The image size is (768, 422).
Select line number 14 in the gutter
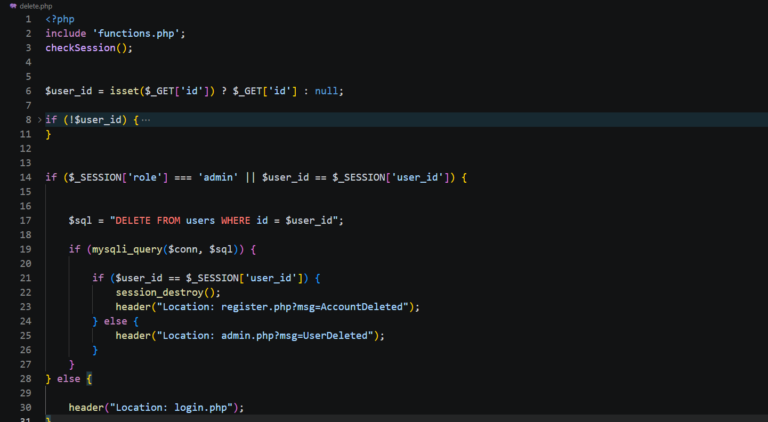pos(25,177)
